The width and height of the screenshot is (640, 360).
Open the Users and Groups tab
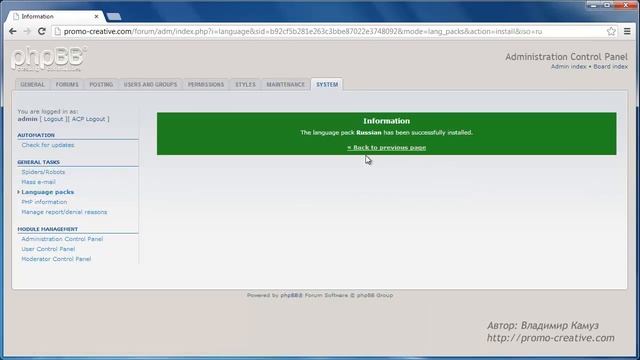click(150, 84)
